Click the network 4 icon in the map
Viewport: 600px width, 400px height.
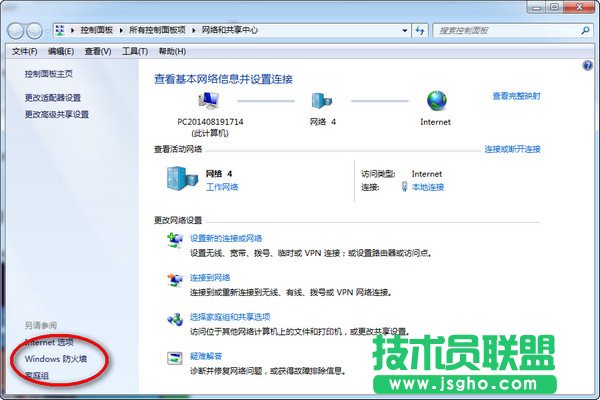click(322, 101)
